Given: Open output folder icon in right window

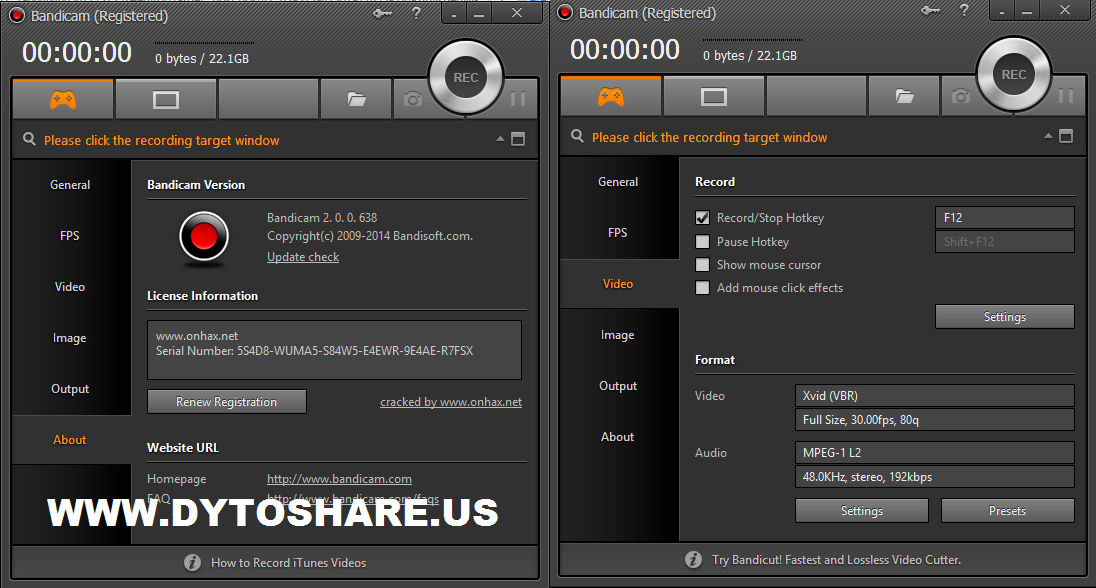Looking at the screenshot, I should point(904,96).
